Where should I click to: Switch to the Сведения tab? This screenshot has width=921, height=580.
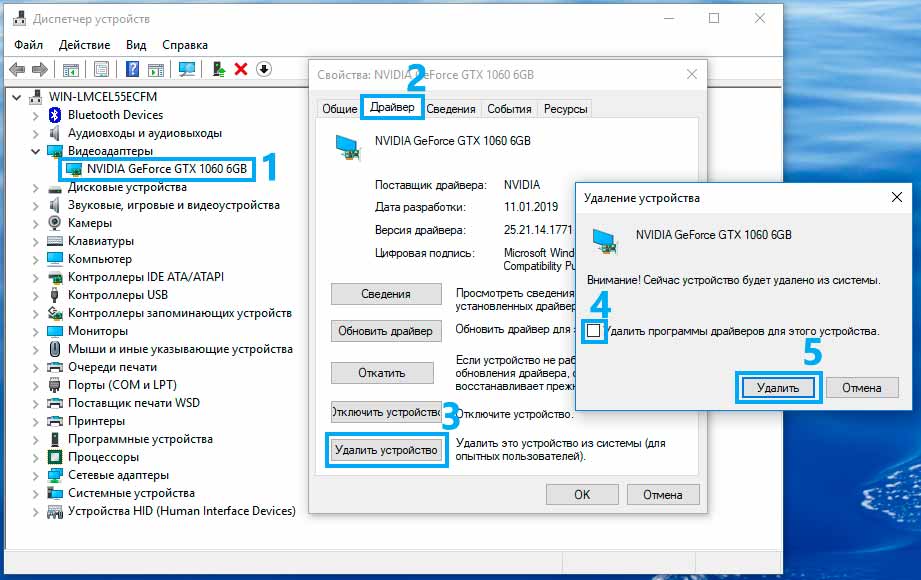(x=451, y=109)
